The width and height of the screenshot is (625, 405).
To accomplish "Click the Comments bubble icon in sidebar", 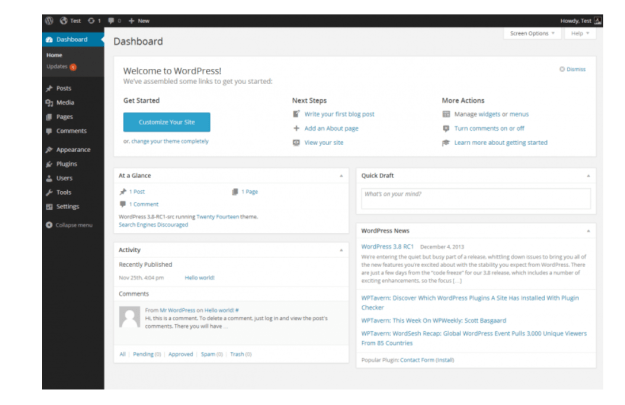I will click(49, 131).
